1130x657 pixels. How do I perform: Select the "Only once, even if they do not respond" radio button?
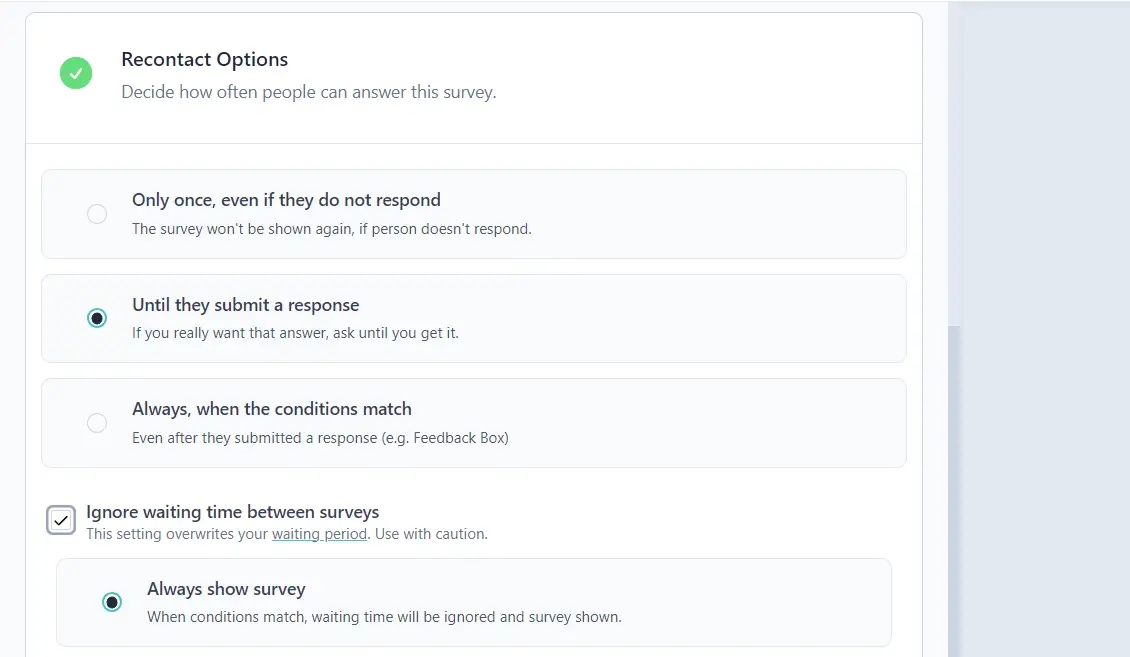97,214
